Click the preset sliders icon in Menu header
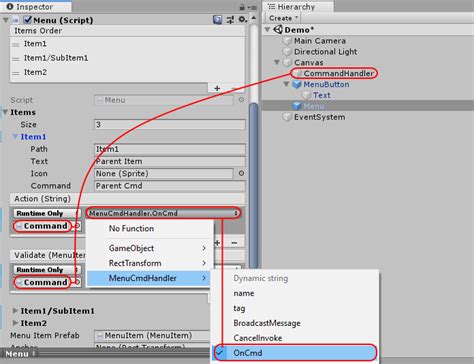Screen dimensions: 474x364 230,20
